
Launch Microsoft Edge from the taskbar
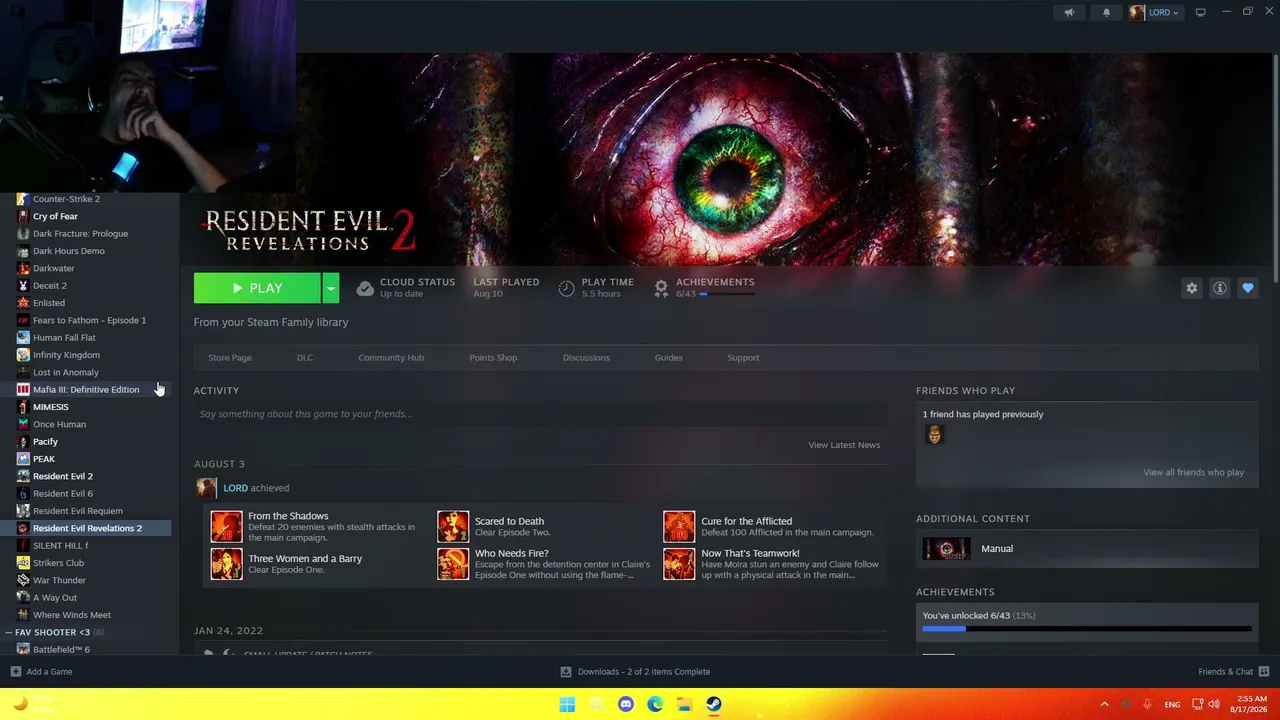(655, 704)
